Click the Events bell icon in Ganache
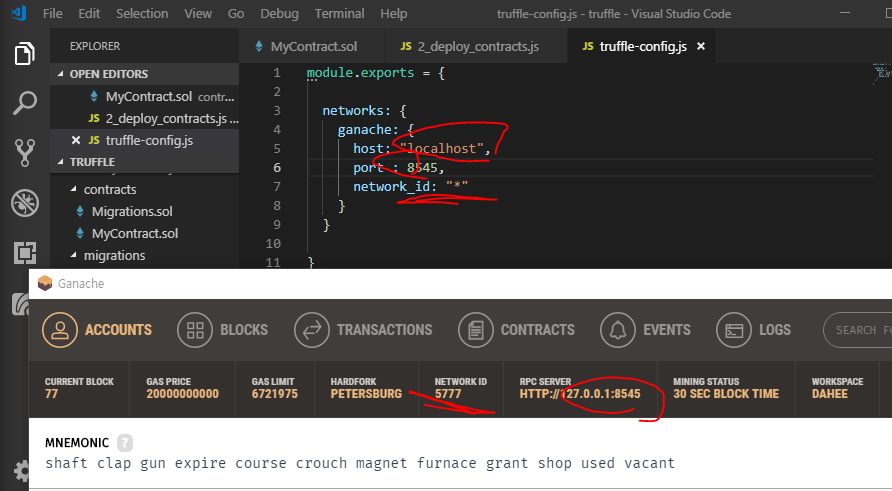 (x=618, y=330)
